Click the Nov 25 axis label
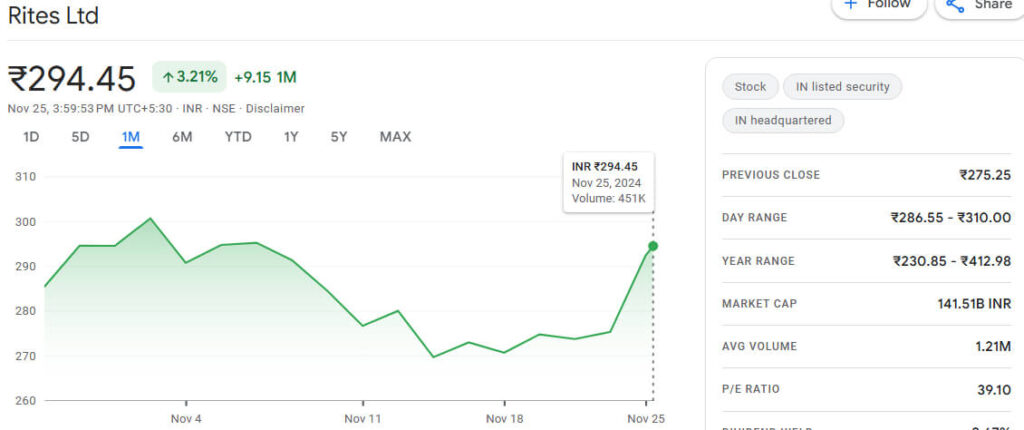 tap(646, 419)
